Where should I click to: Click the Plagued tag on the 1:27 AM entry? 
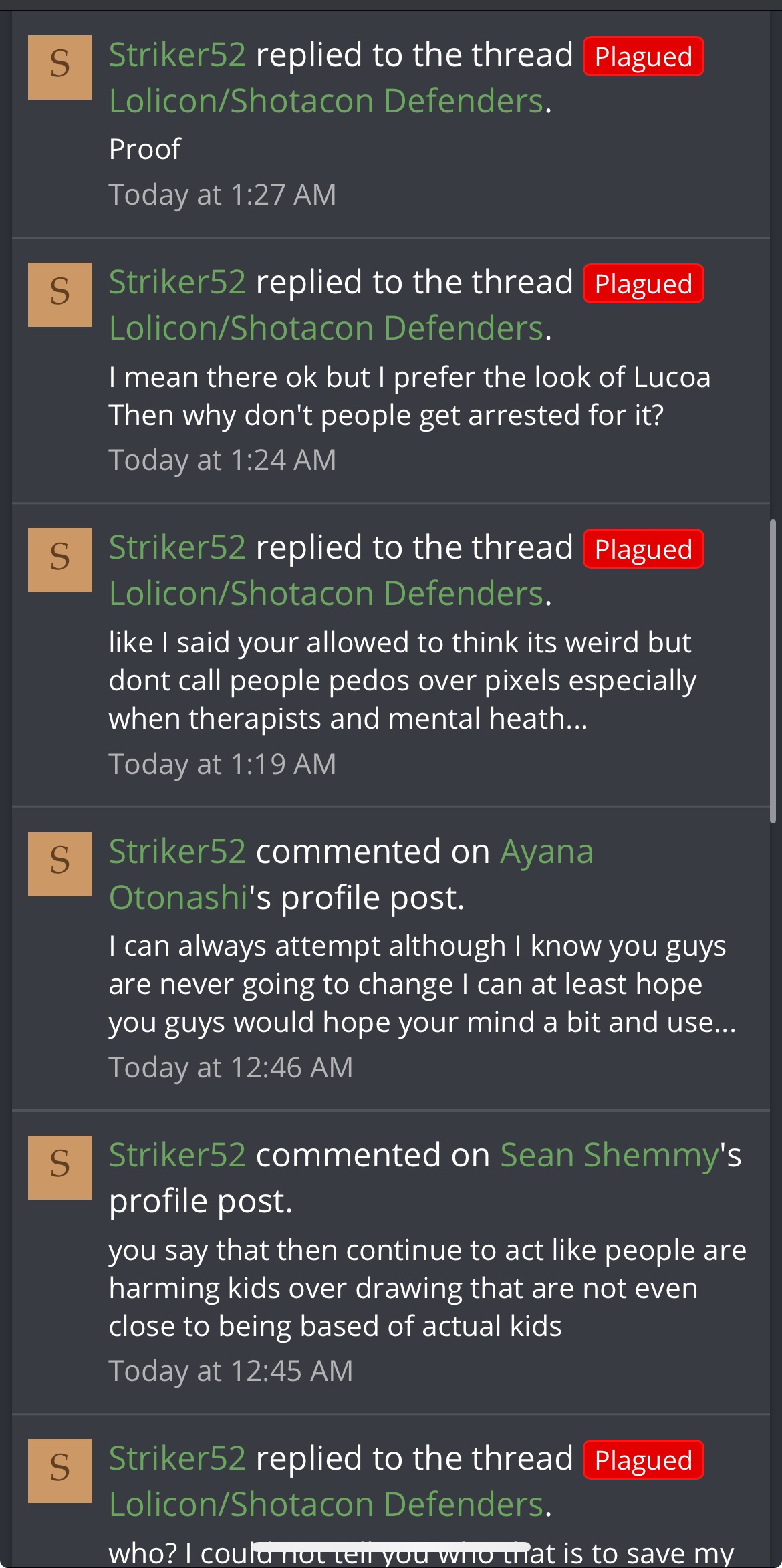tap(643, 57)
